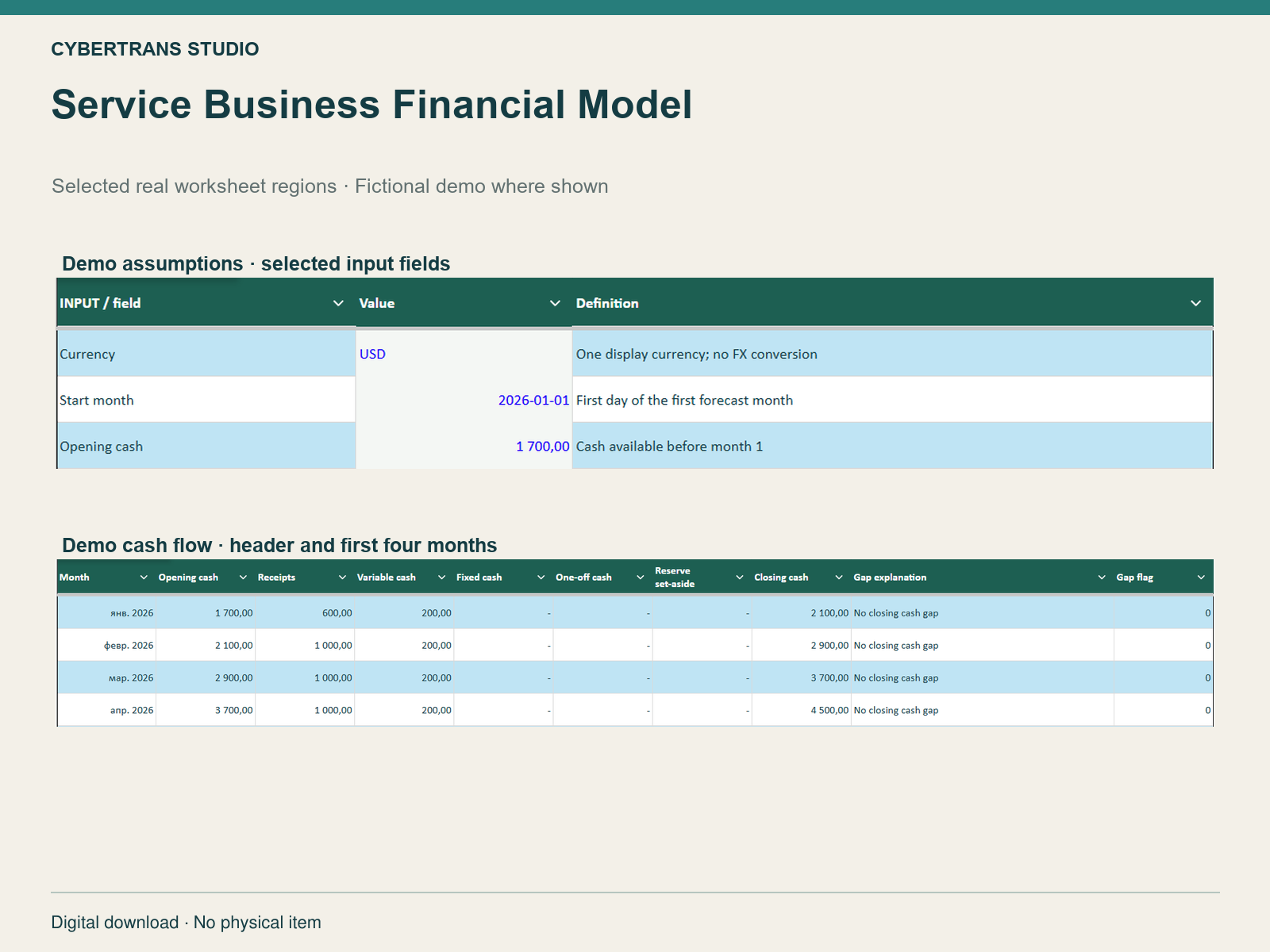
Task: Select 'Cash available before month 1' cell
Action: coord(892,446)
